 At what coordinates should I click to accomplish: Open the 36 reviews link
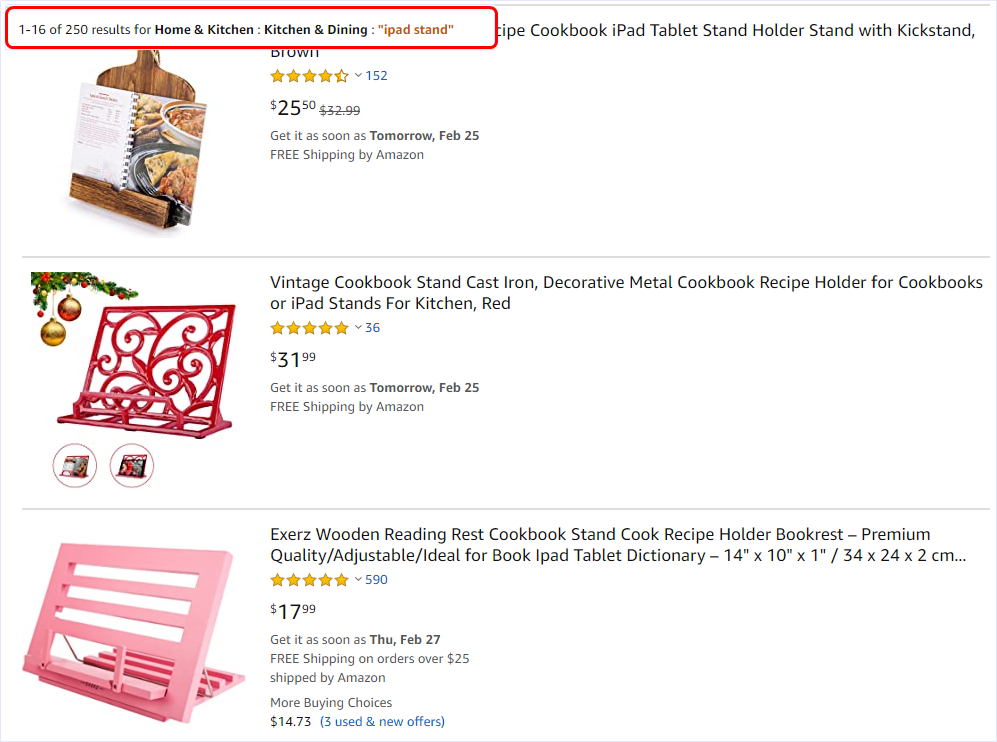pyautogui.click(x=373, y=327)
